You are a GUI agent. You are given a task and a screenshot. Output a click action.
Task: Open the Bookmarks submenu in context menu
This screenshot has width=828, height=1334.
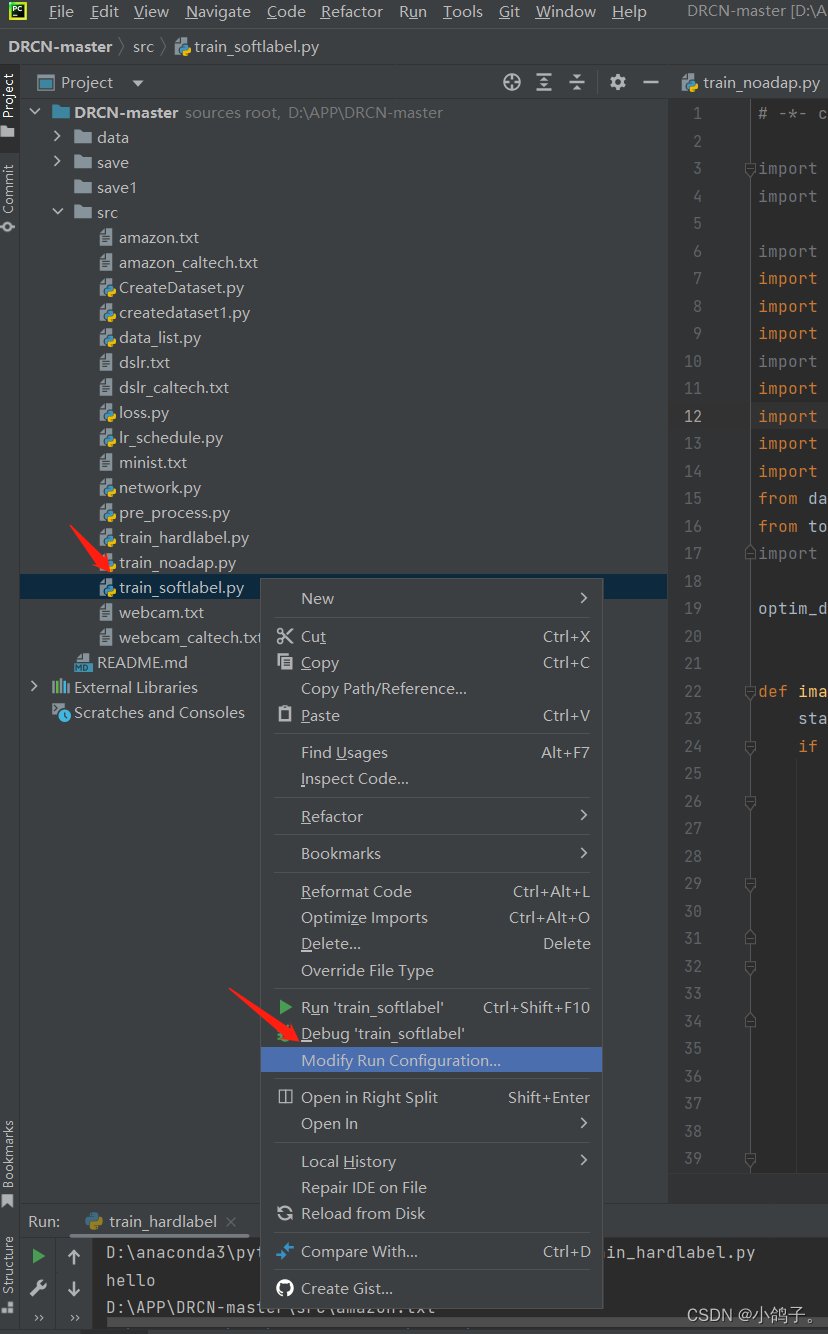point(431,853)
